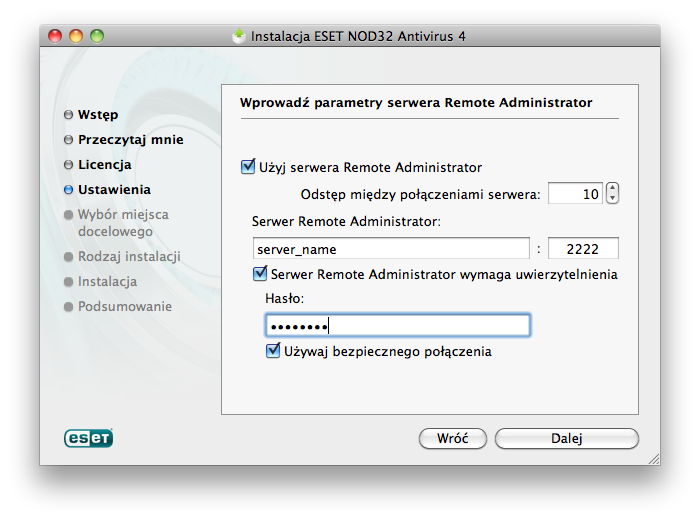Image resolution: width=700 pixels, height=520 pixels.
Task: Close the installer window with red button
Action: (x=55, y=36)
